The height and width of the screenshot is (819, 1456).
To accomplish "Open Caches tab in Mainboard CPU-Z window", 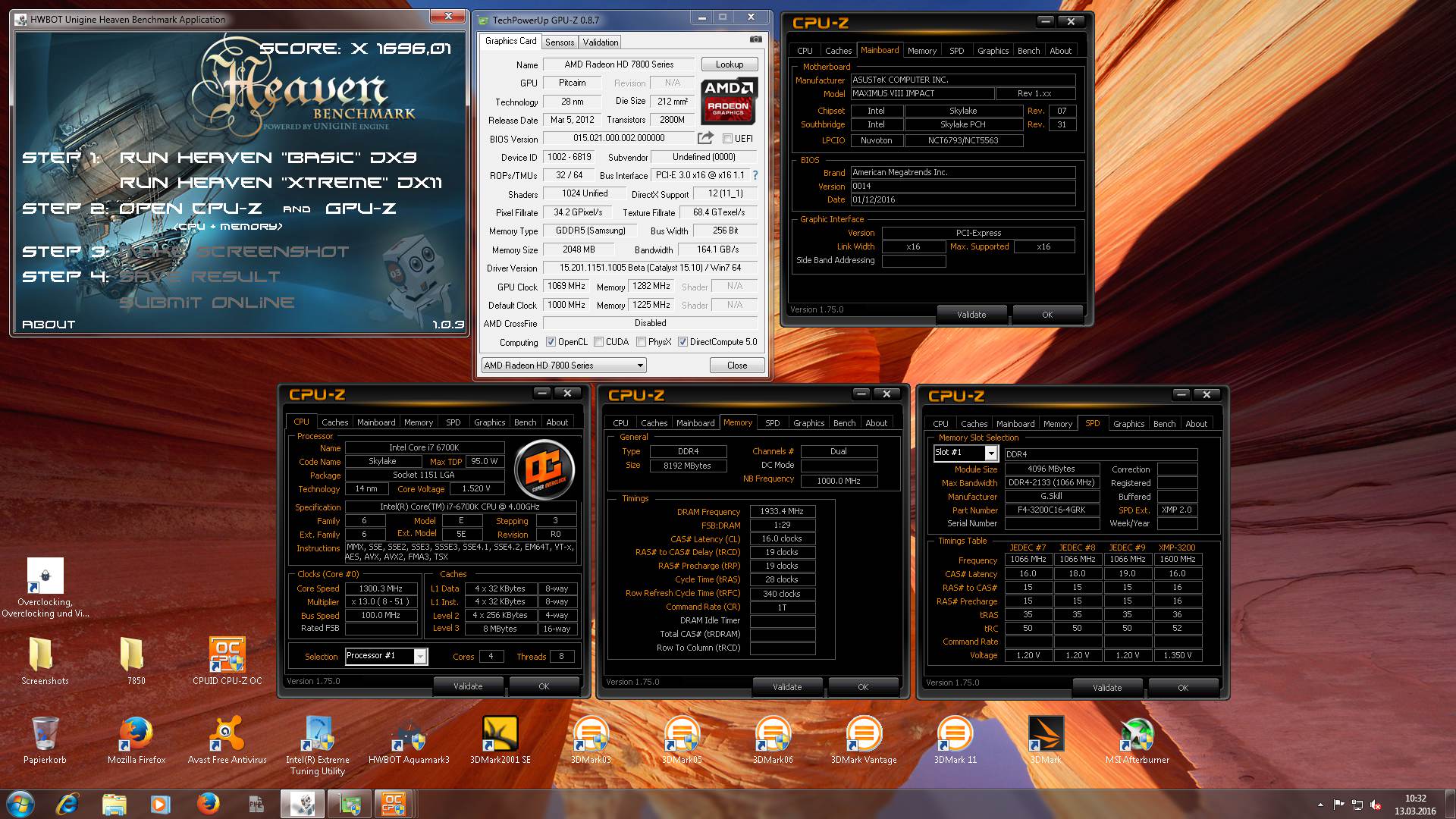I will point(838,51).
